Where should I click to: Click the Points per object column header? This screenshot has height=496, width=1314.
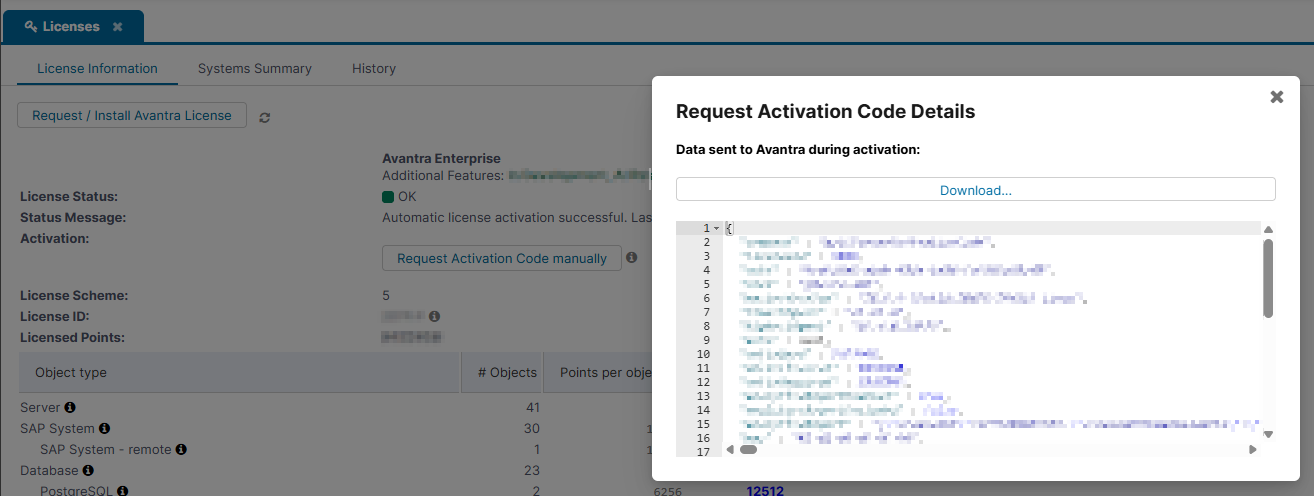(598, 372)
